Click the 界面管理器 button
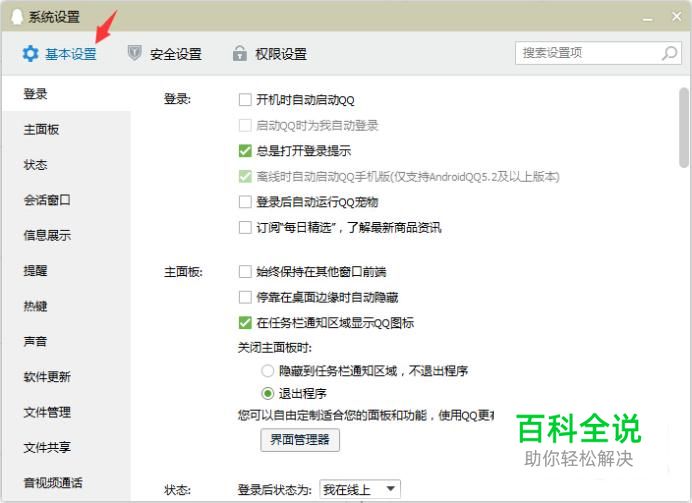 tap(300, 439)
